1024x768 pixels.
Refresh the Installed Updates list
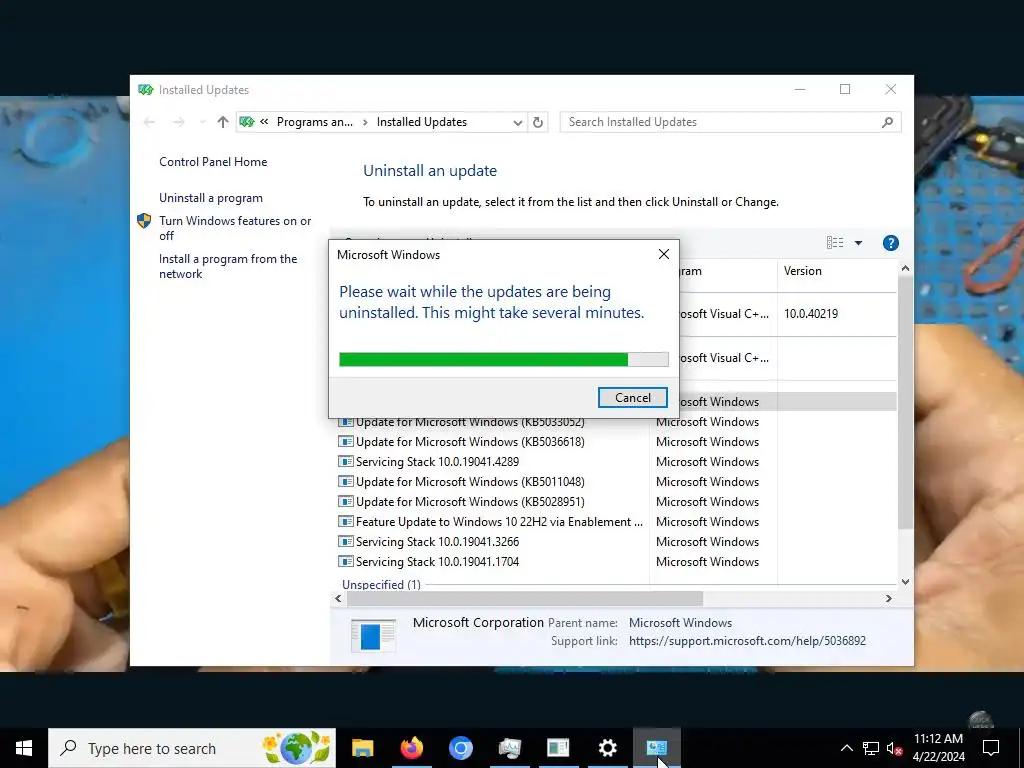coord(537,122)
